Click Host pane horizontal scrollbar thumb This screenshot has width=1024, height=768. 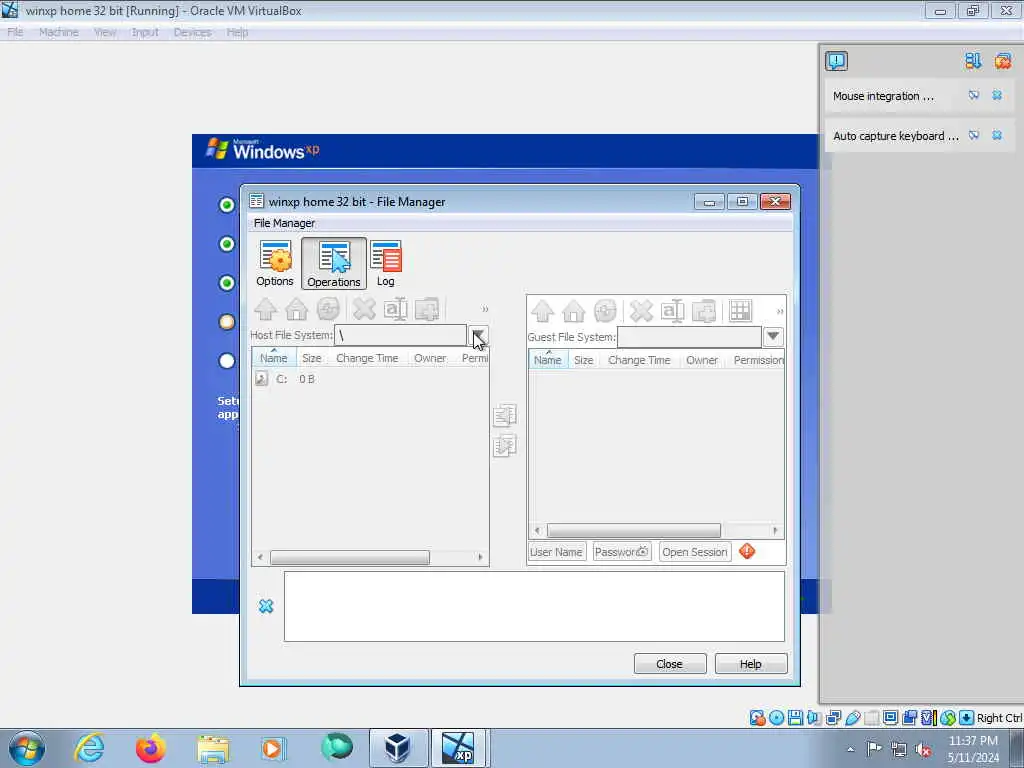click(350, 557)
